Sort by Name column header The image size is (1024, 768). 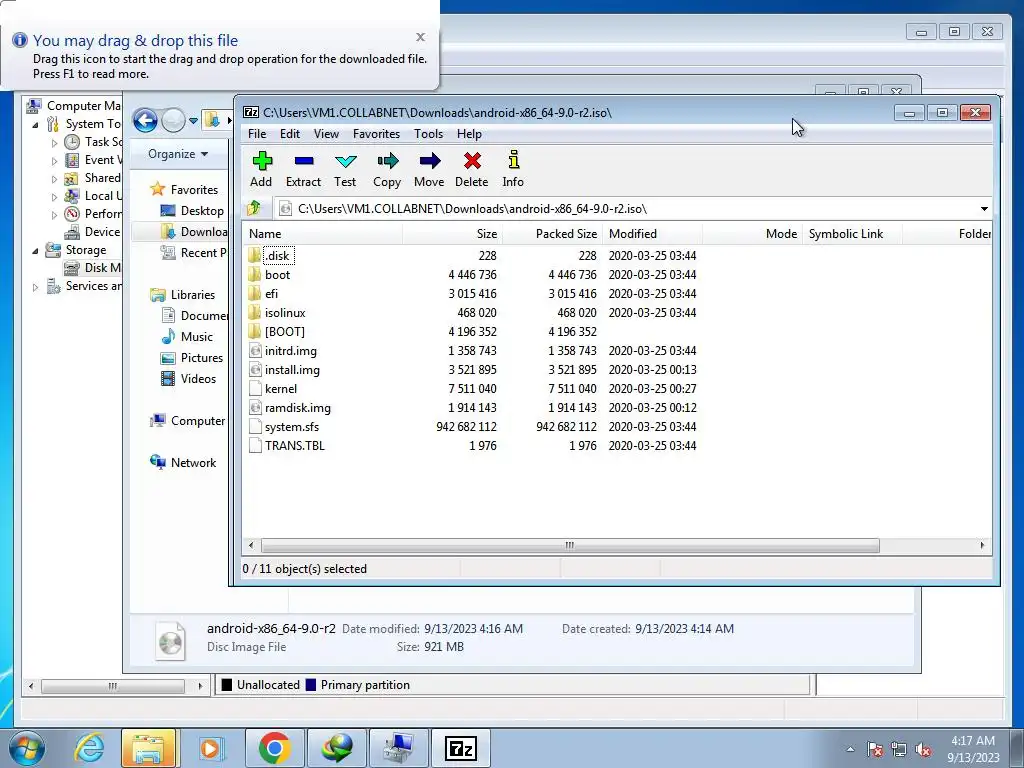coord(323,234)
